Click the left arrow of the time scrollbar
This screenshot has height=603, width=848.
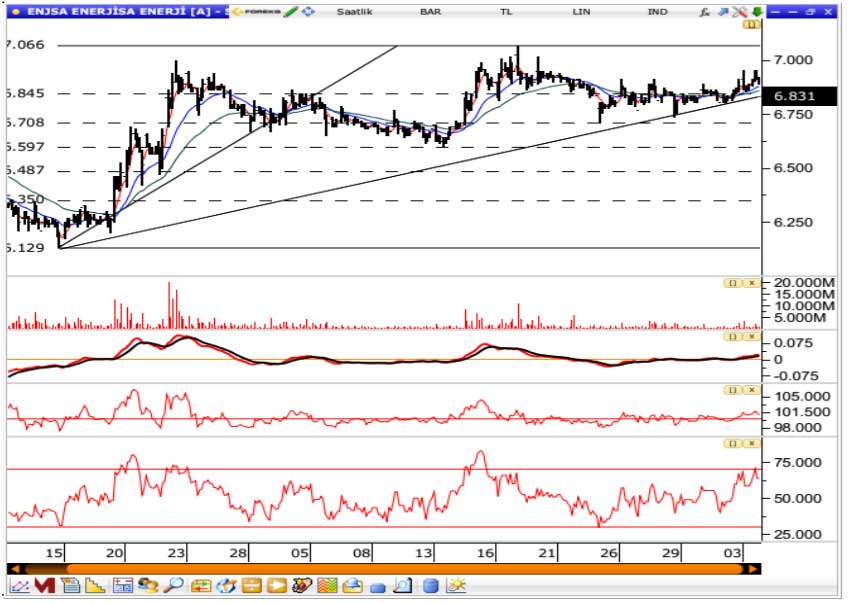click(x=15, y=568)
